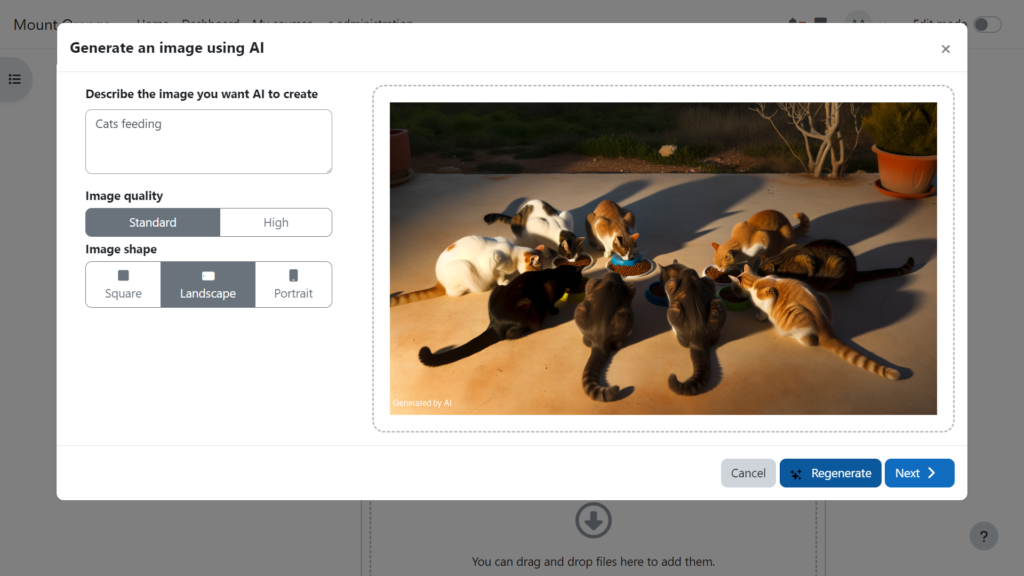
Task: Cancel the image generation dialog
Action: tap(748, 472)
